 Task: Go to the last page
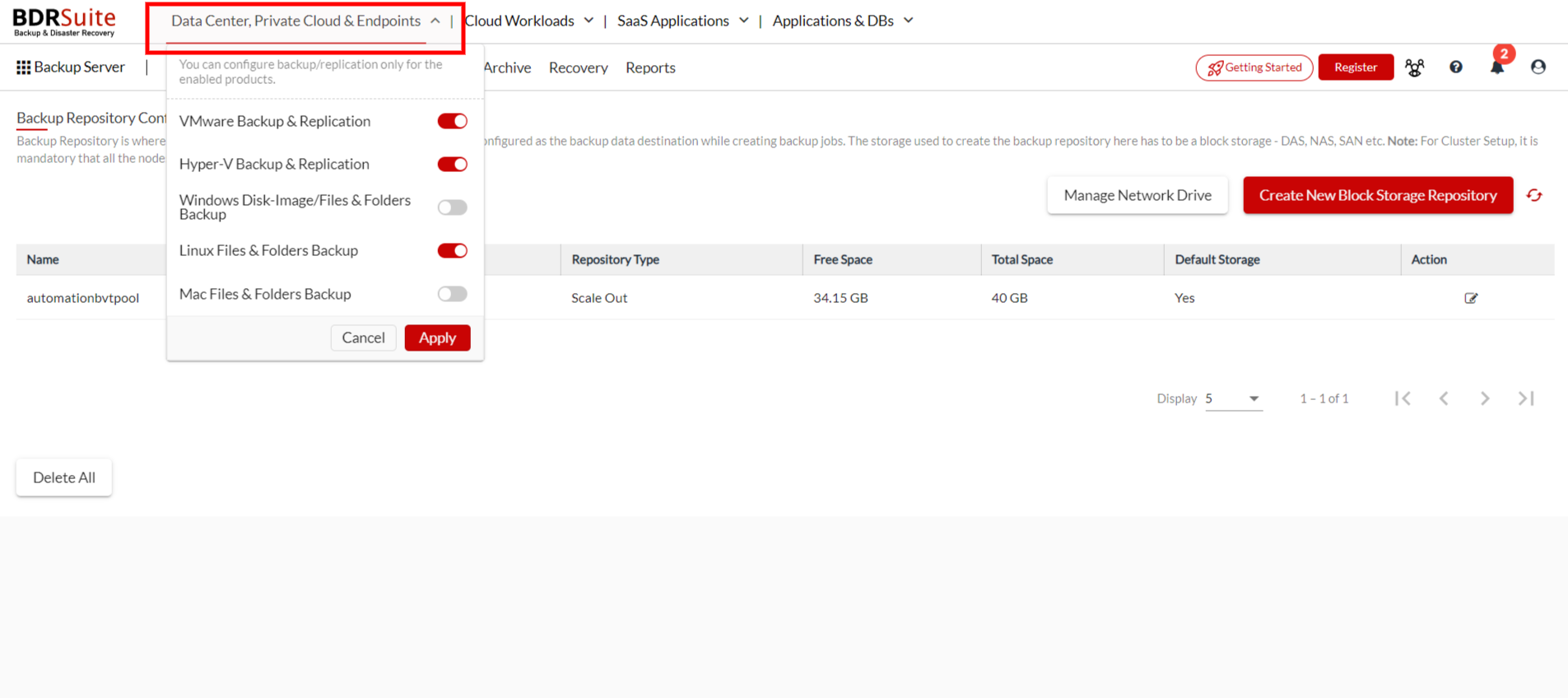pos(1526,398)
